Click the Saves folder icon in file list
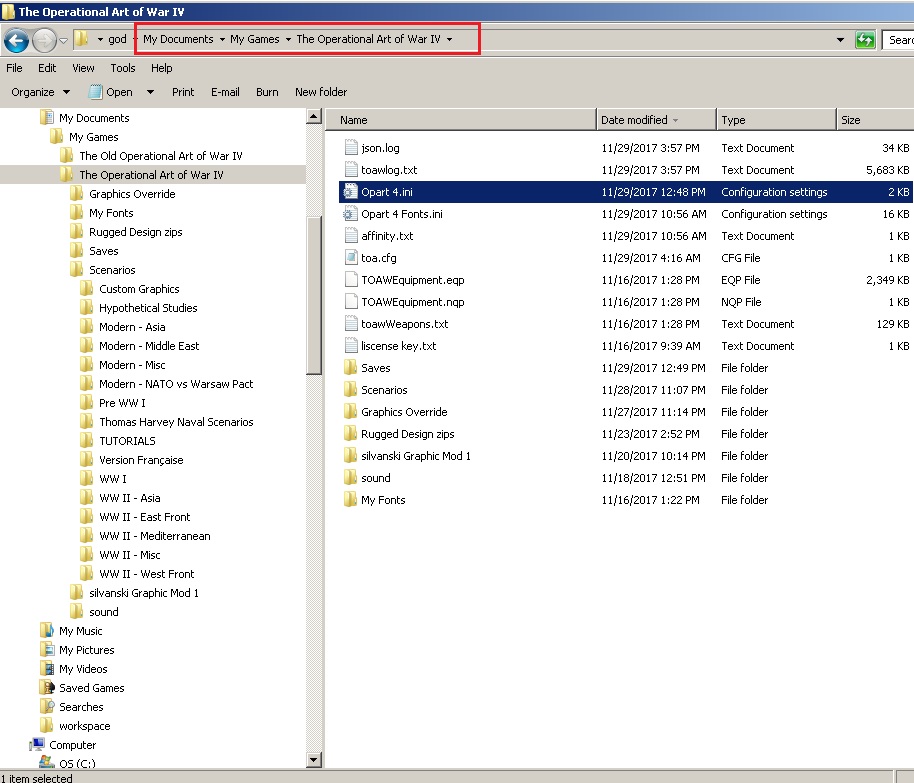The image size is (914, 783). (x=350, y=368)
